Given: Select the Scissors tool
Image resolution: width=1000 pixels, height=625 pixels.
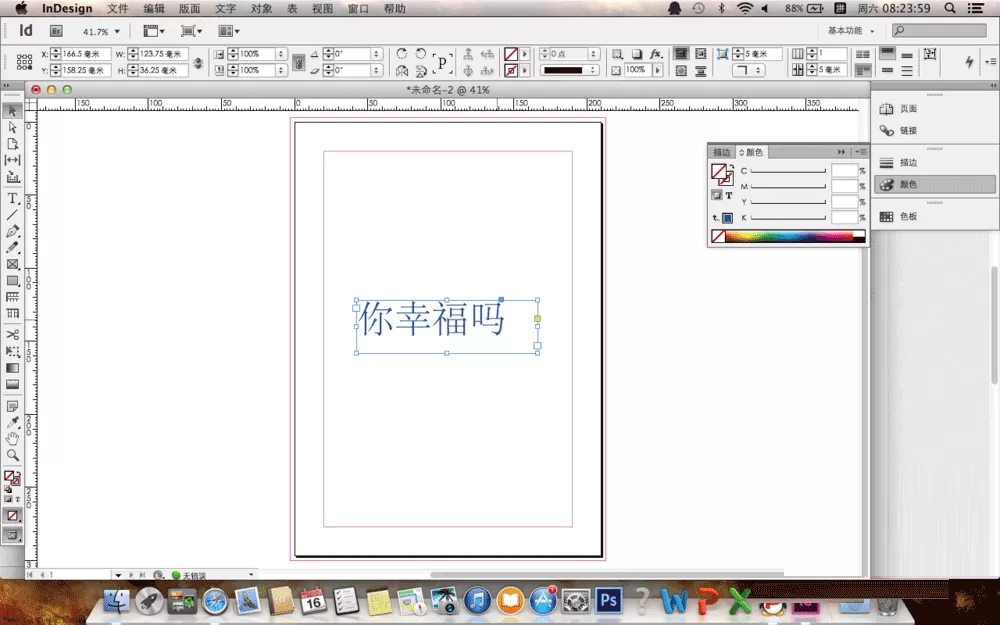Looking at the screenshot, I should click(12, 335).
